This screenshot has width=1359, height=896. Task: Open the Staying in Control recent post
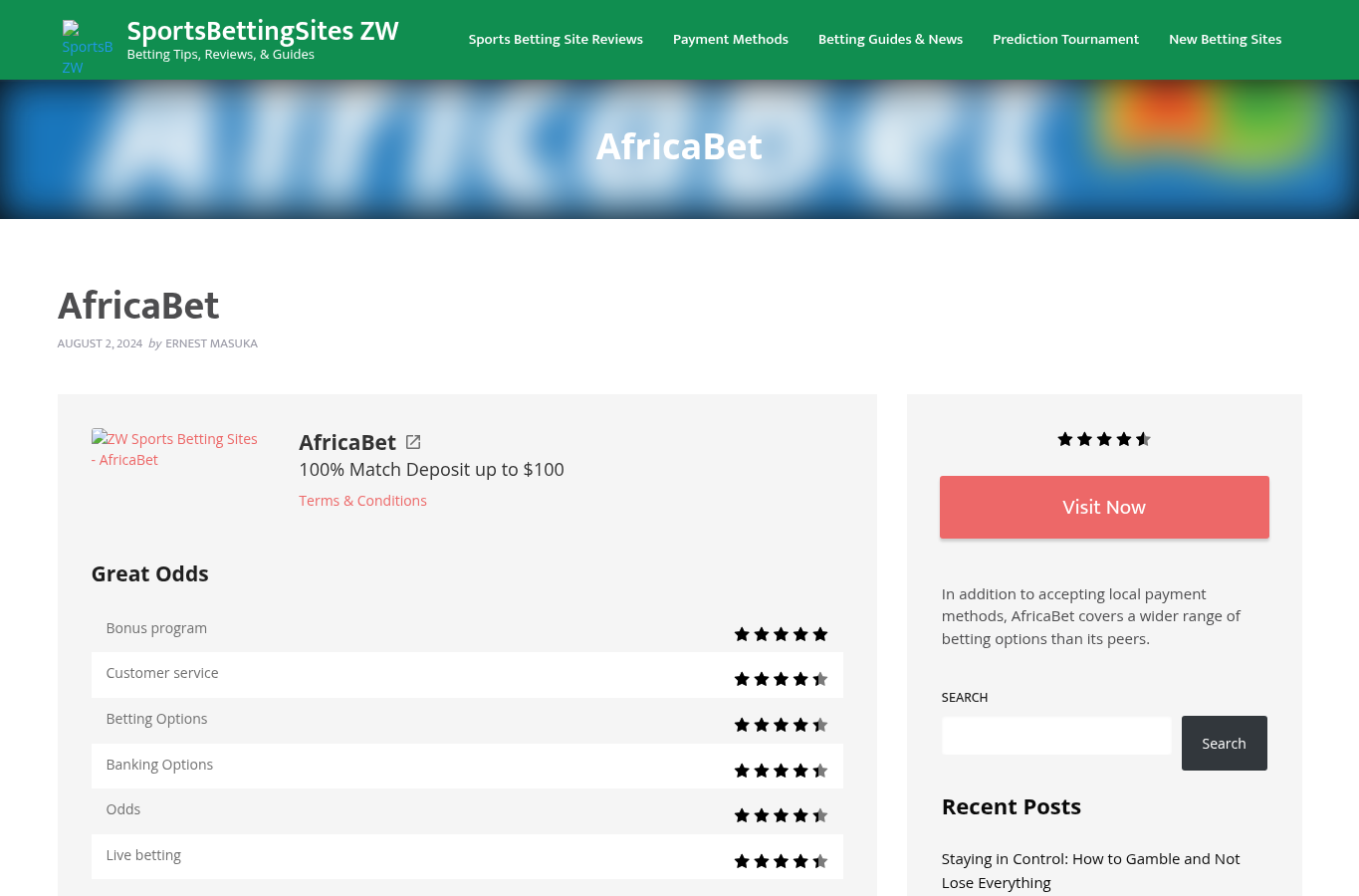[x=1091, y=870]
